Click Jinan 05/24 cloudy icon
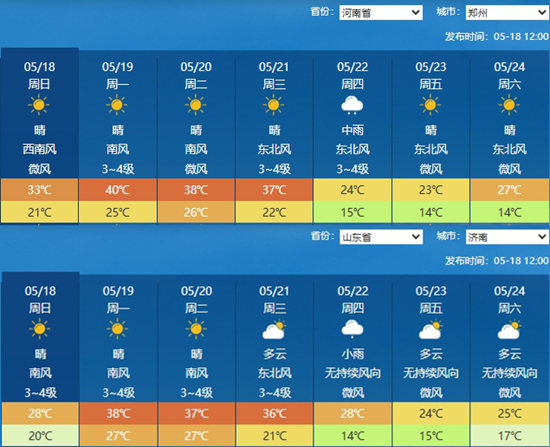550x447 pixels. (509, 329)
